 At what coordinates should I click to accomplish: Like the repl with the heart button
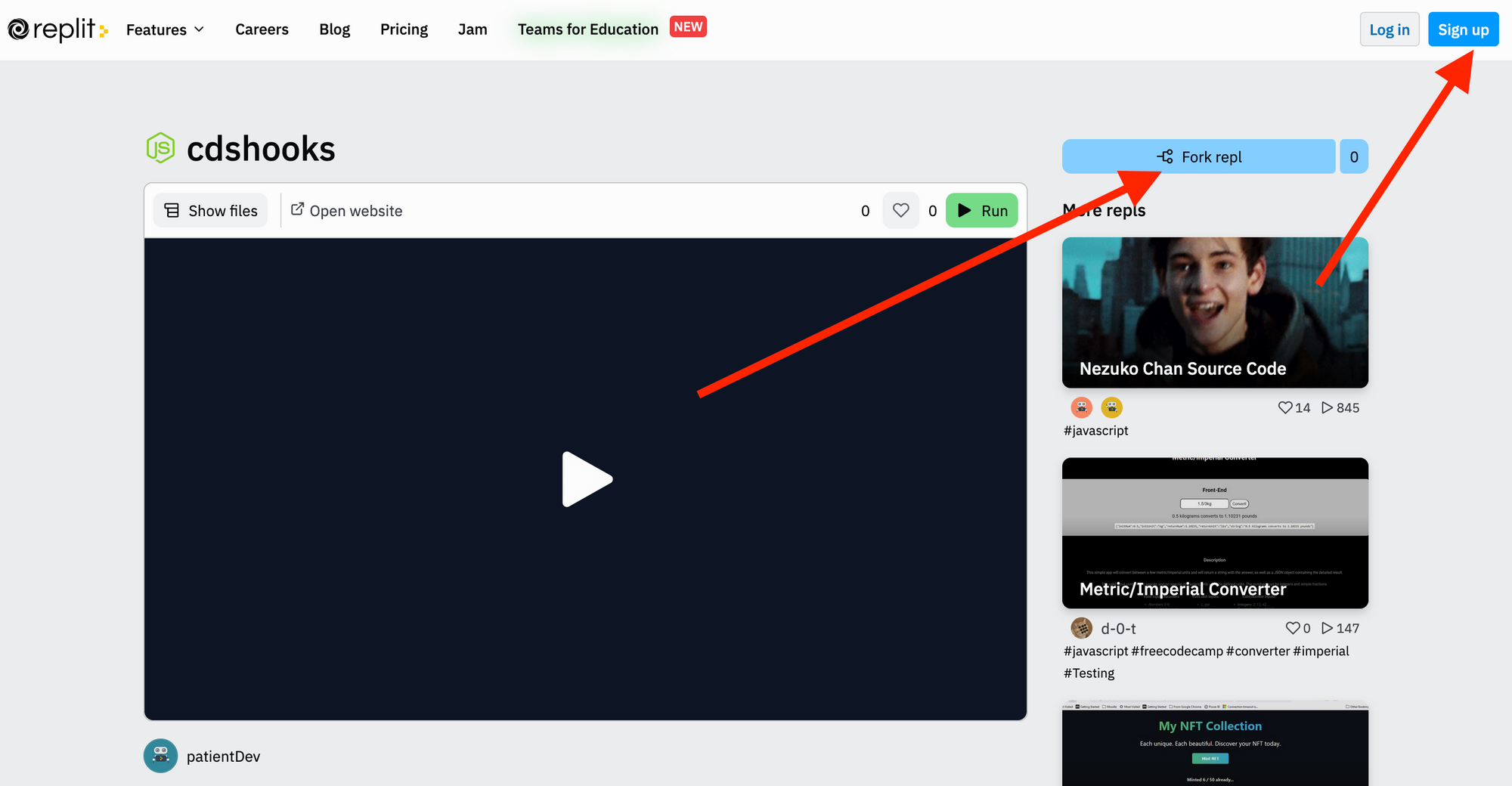(900, 210)
